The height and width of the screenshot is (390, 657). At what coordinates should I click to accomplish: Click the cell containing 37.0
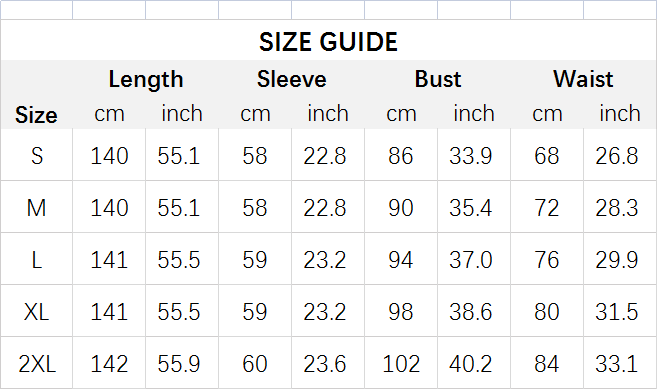click(x=474, y=259)
